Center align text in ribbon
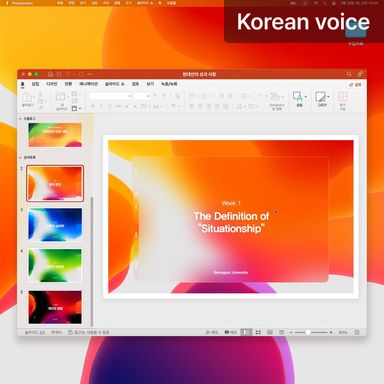 200,106
